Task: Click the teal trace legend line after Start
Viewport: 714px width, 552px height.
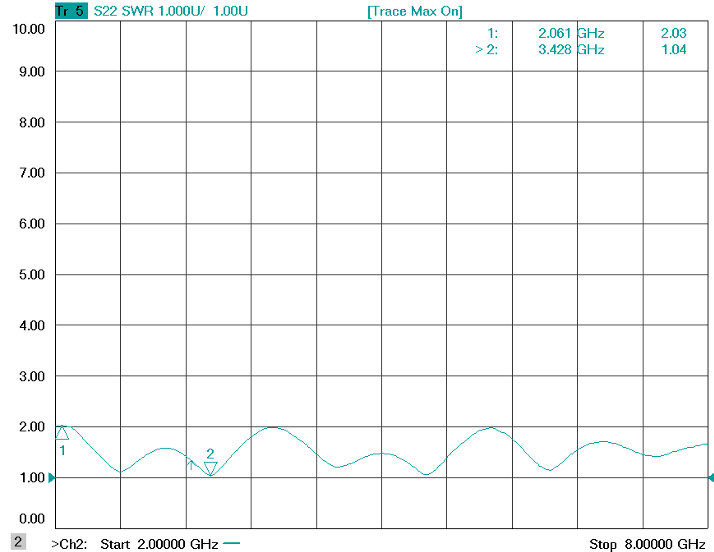Action: [231, 543]
